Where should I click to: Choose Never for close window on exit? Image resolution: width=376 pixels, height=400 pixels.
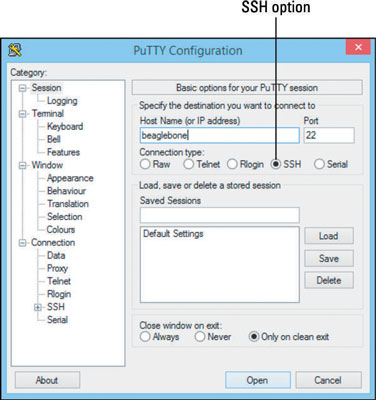tap(200, 337)
